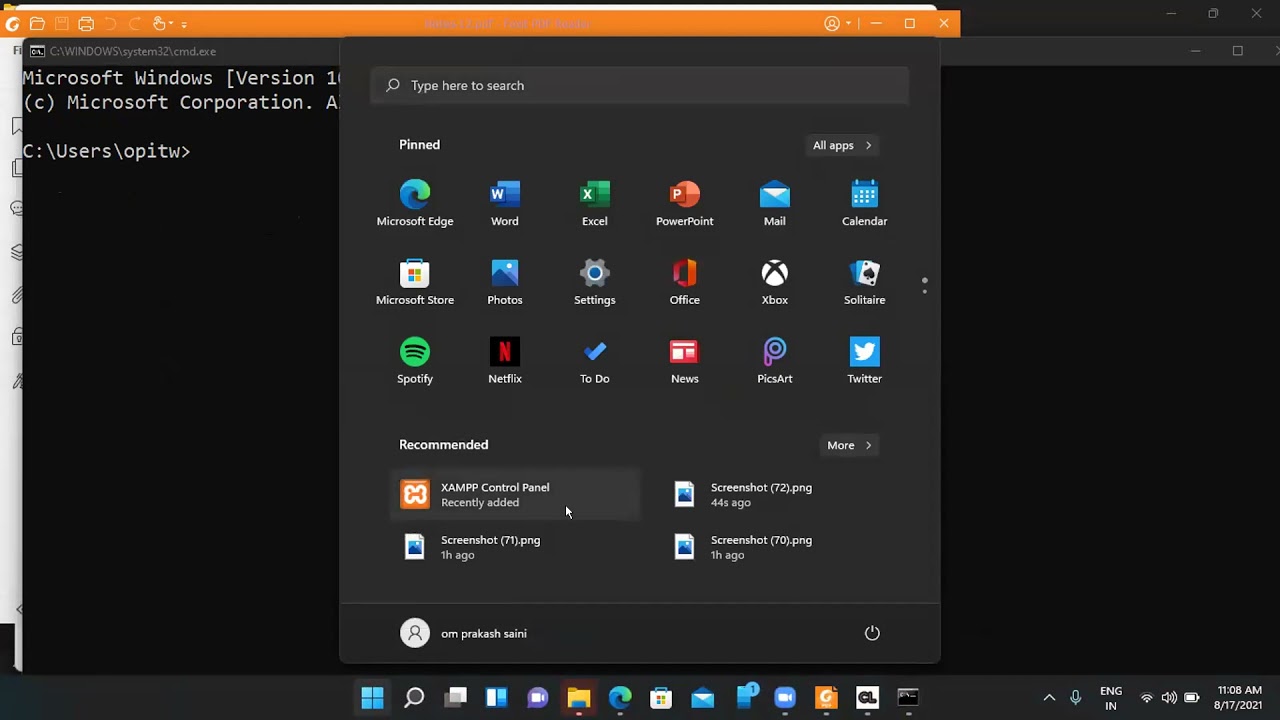Click the cmd.exe window title bar
Screen dimensions: 1280x720
(180, 51)
